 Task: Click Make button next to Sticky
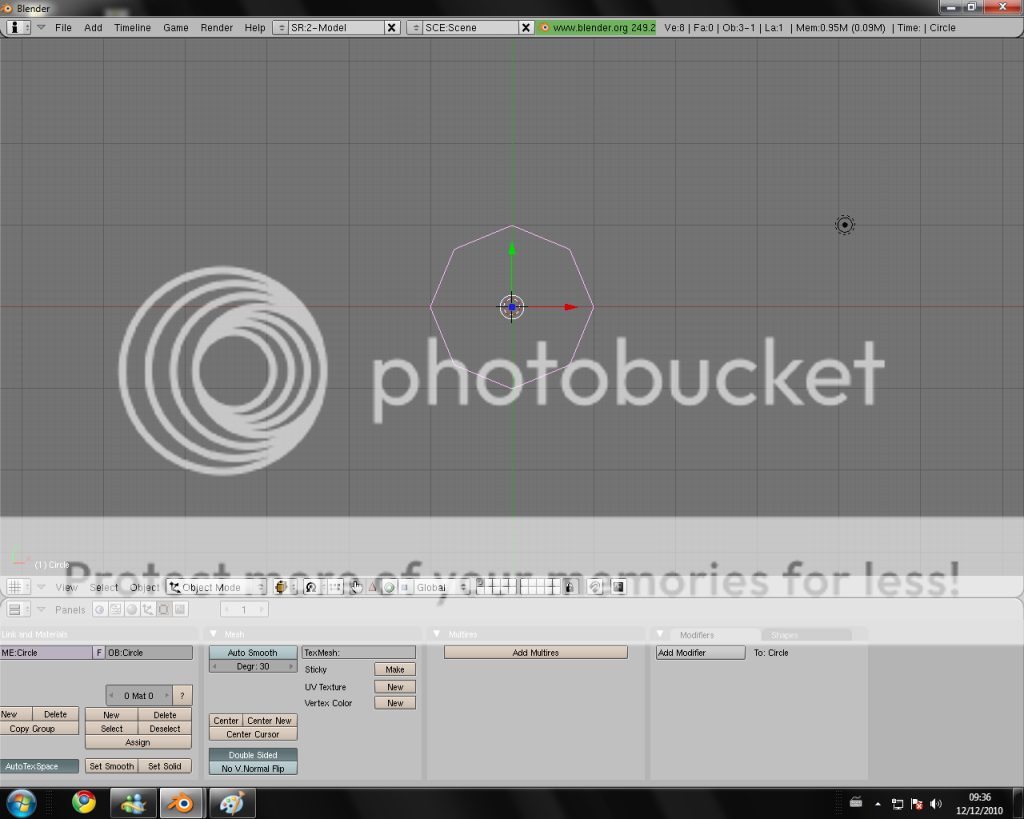[x=395, y=669]
